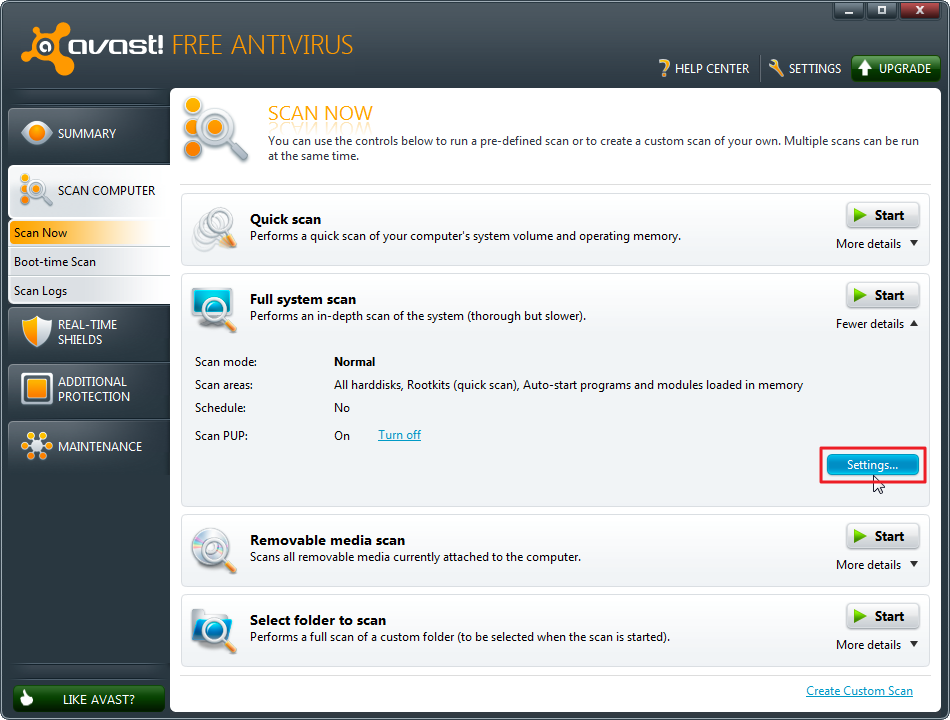Click the Removable media scan disc icon
Image resolution: width=950 pixels, height=720 pixels.
tap(214, 550)
